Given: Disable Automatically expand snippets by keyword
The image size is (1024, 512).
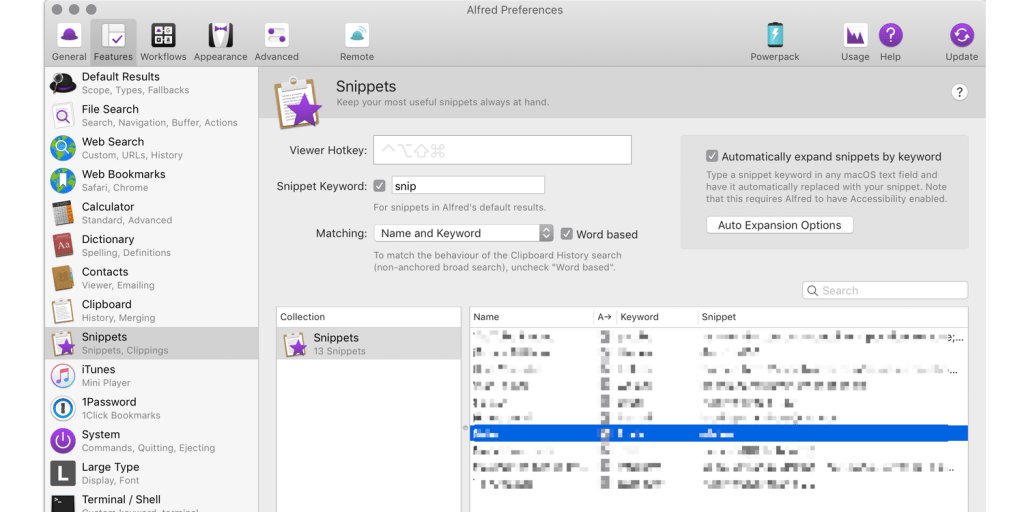Looking at the screenshot, I should [x=712, y=156].
